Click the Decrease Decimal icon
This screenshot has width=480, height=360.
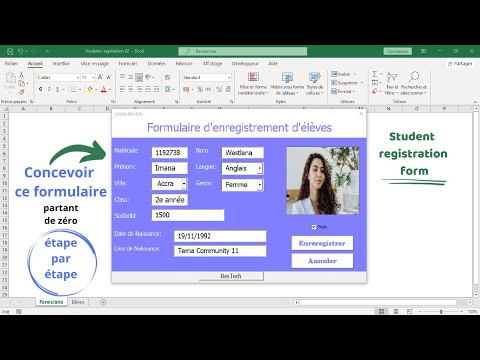pyautogui.click(x=228, y=89)
